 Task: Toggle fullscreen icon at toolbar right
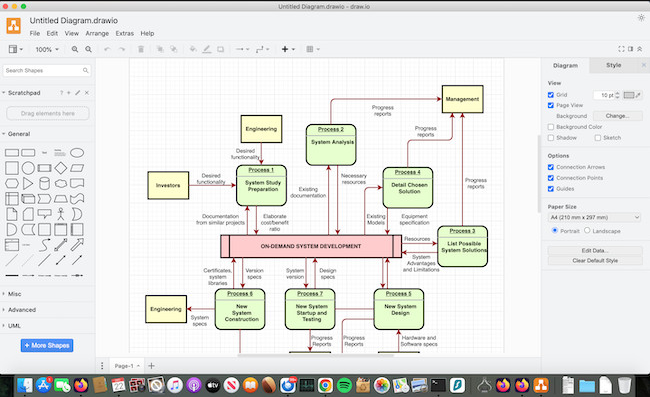(x=621, y=49)
